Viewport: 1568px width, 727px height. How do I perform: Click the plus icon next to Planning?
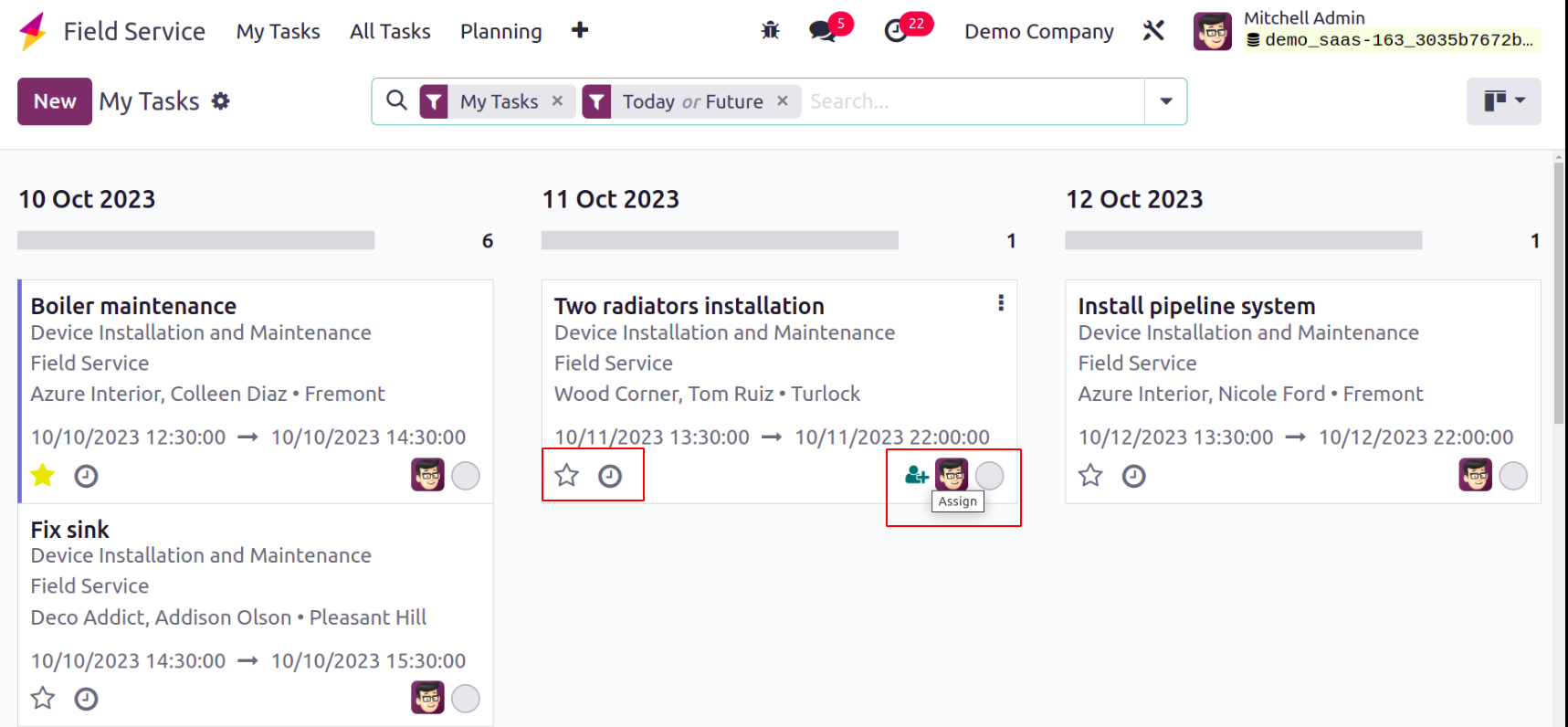(x=580, y=31)
